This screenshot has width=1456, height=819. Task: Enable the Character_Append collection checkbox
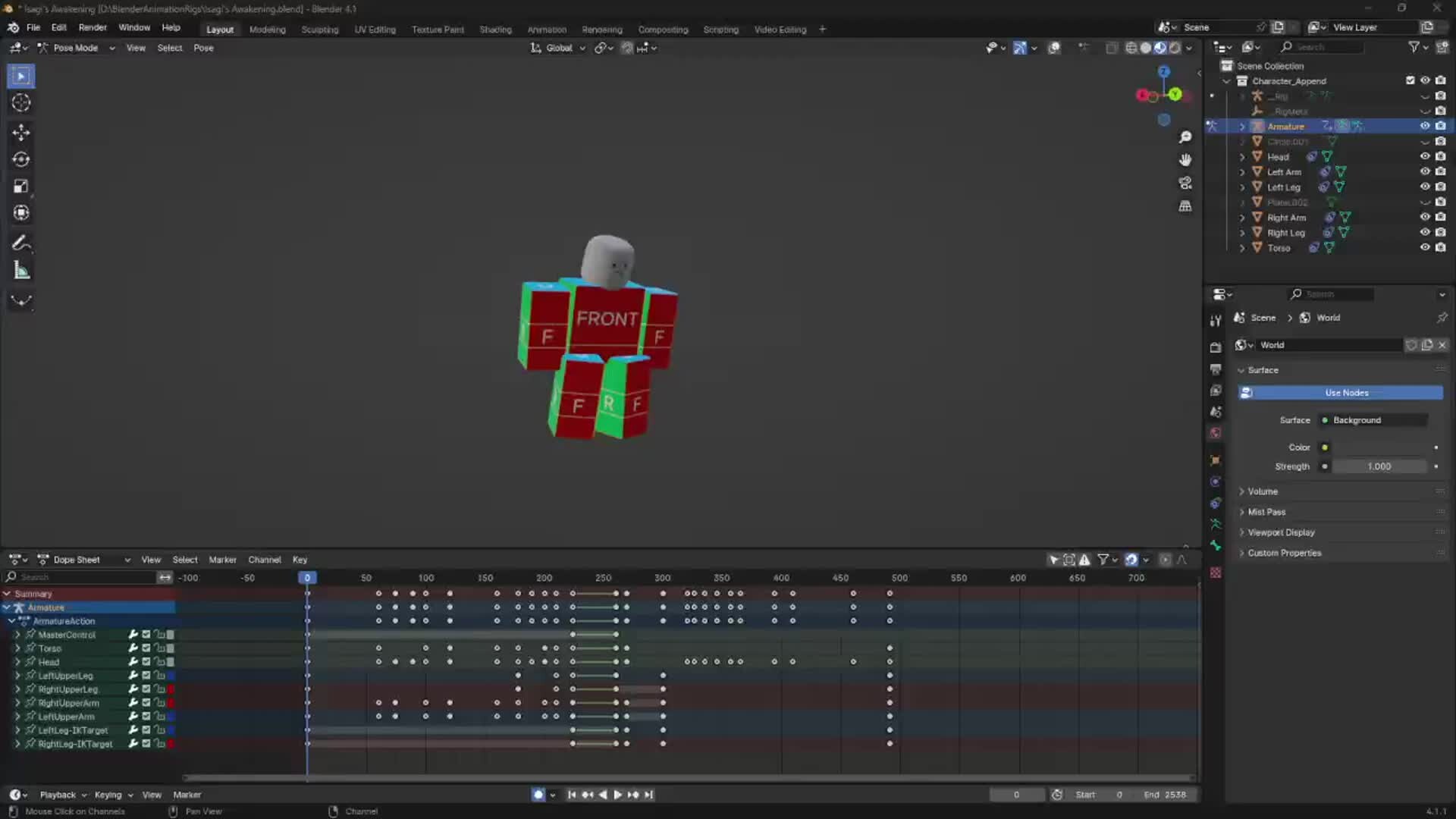click(x=1410, y=80)
